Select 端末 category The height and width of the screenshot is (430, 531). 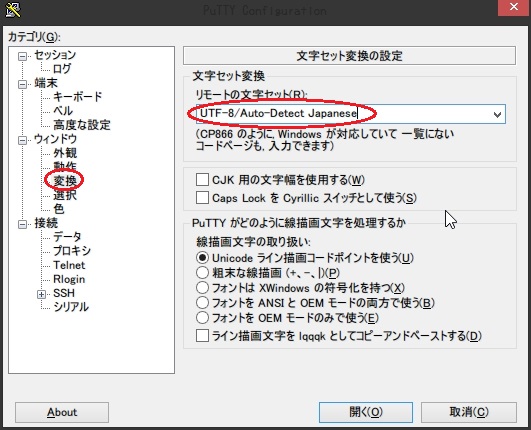[46, 83]
